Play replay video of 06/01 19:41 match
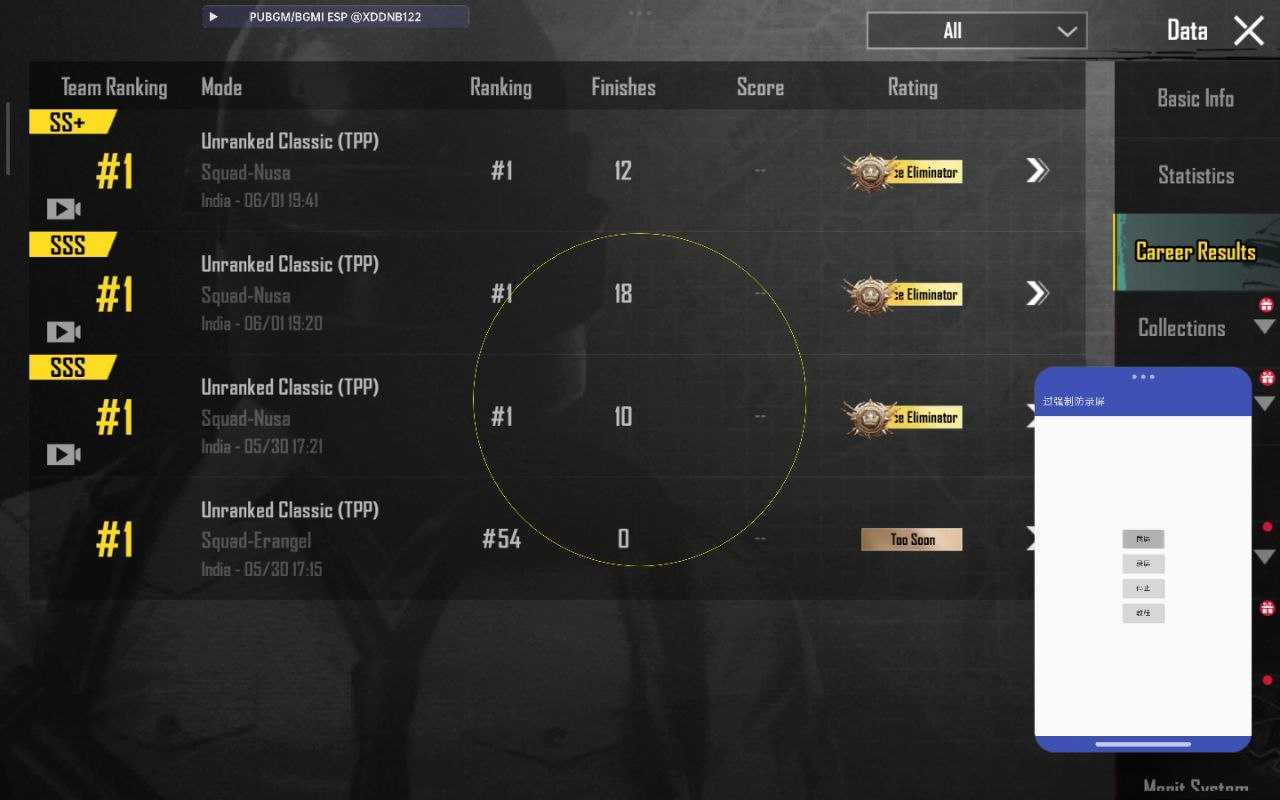The height and width of the screenshot is (800, 1280). coord(64,209)
